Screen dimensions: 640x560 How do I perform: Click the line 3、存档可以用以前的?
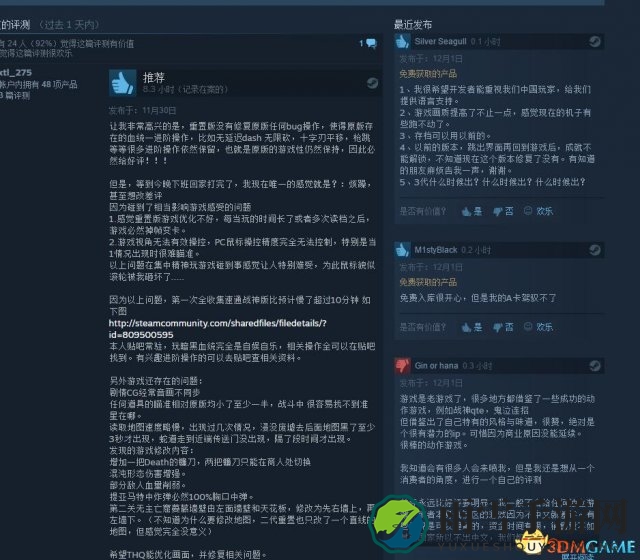(x=445, y=136)
